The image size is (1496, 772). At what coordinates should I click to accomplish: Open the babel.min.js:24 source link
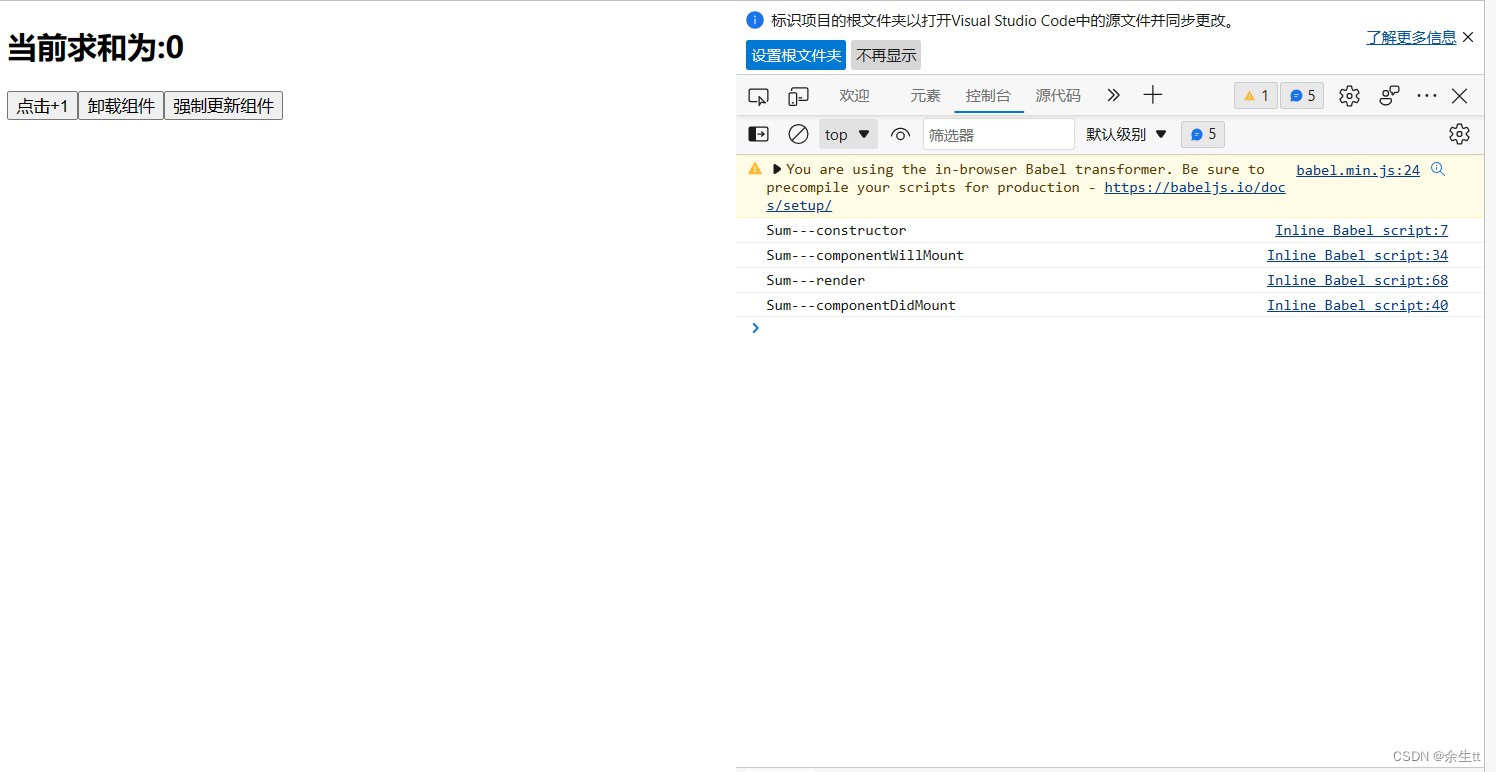coord(1358,170)
